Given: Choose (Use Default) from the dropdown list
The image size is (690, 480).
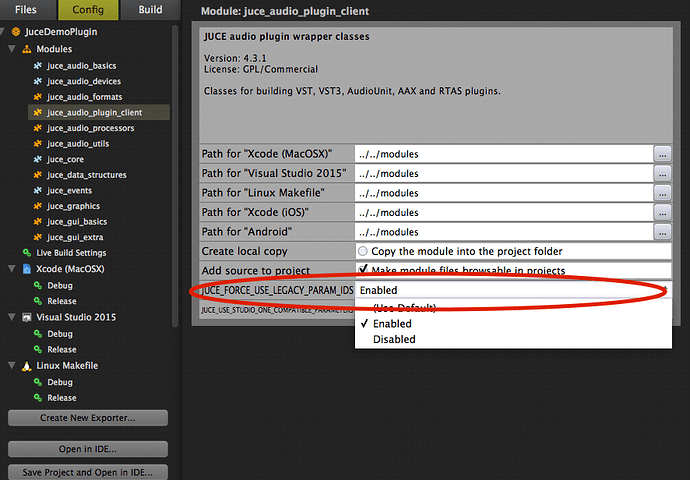Looking at the screenshot, I should click(513, 308).
